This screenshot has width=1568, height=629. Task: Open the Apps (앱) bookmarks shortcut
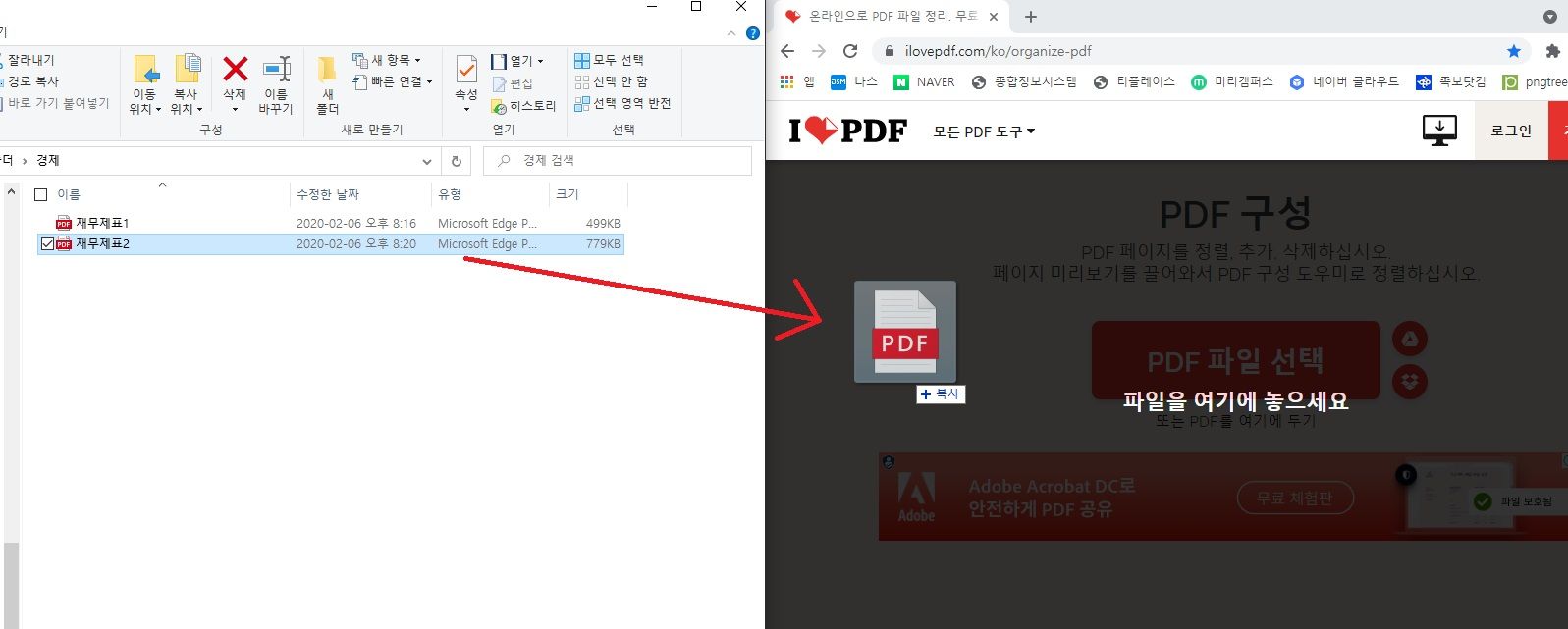[x=796, y=82]
